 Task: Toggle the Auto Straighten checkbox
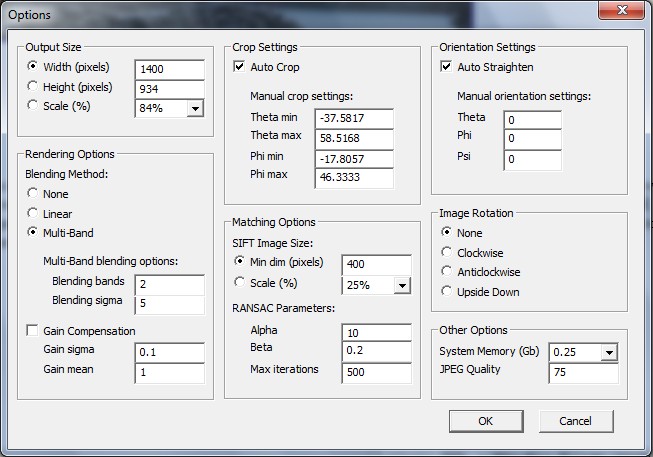point(446,66)
